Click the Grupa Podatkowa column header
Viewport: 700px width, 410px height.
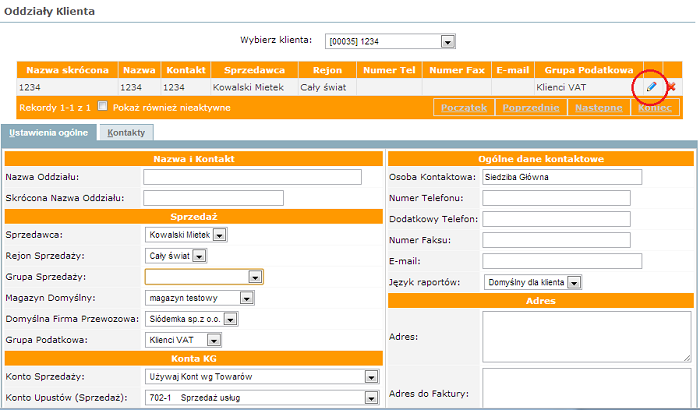click(x=589, y=70)
